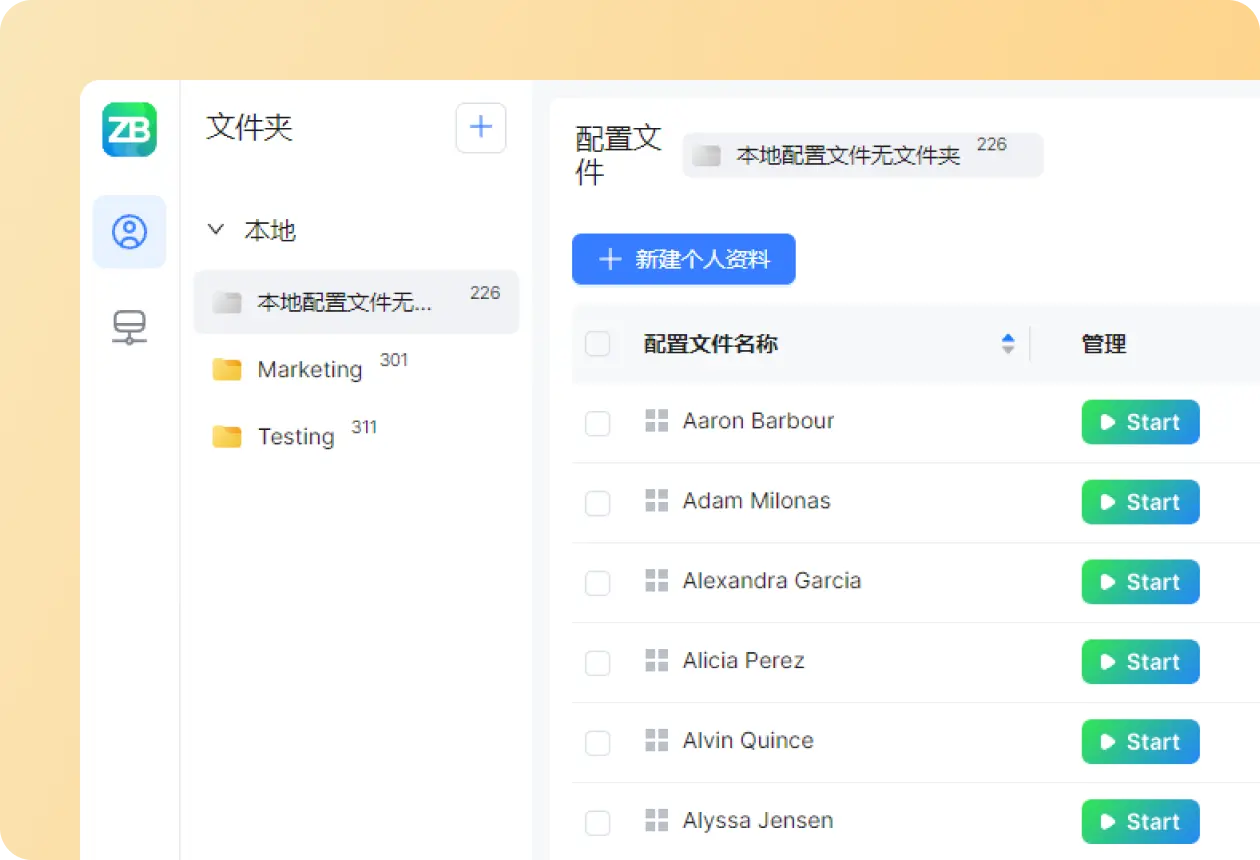This screenshot has height=860, width=1260.
Task: Click the 本地配置文件无文件夹 header tag
Action: click(861, 156)
